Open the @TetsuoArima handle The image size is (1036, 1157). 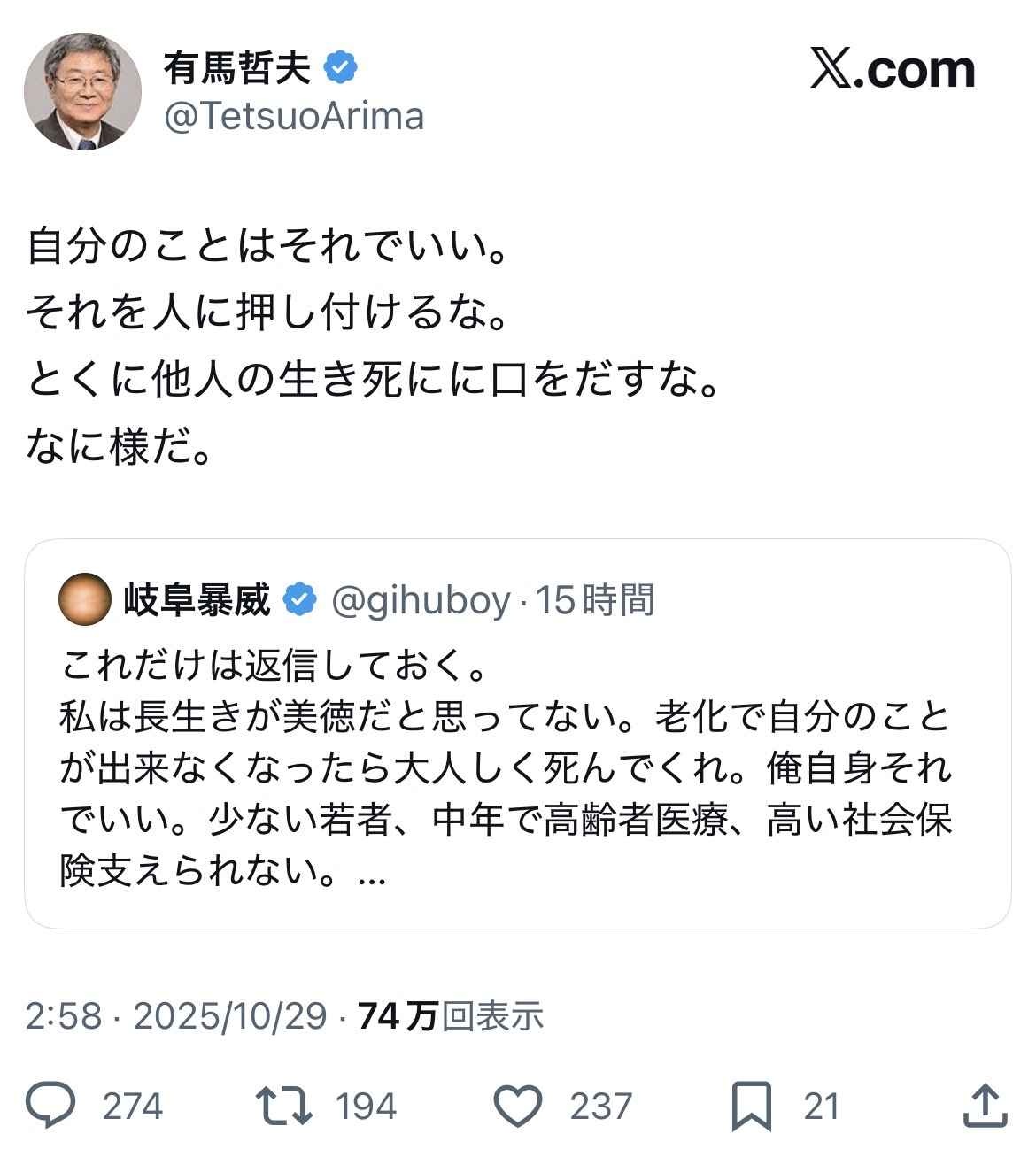294,117
